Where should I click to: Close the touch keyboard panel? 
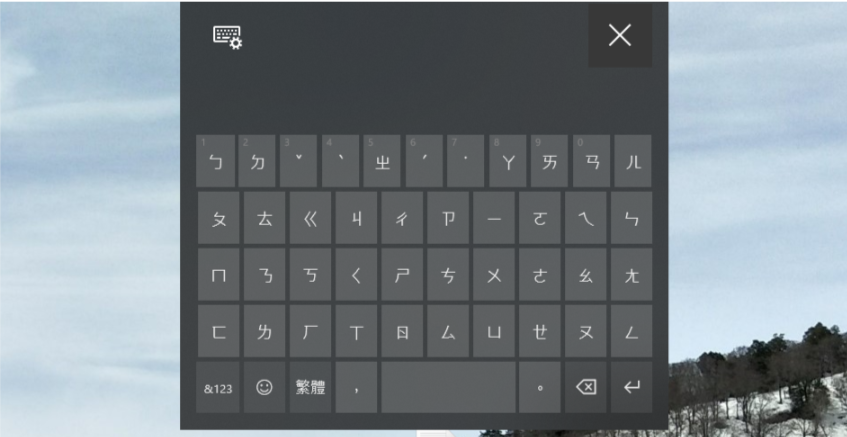click(x=620, y=36)
